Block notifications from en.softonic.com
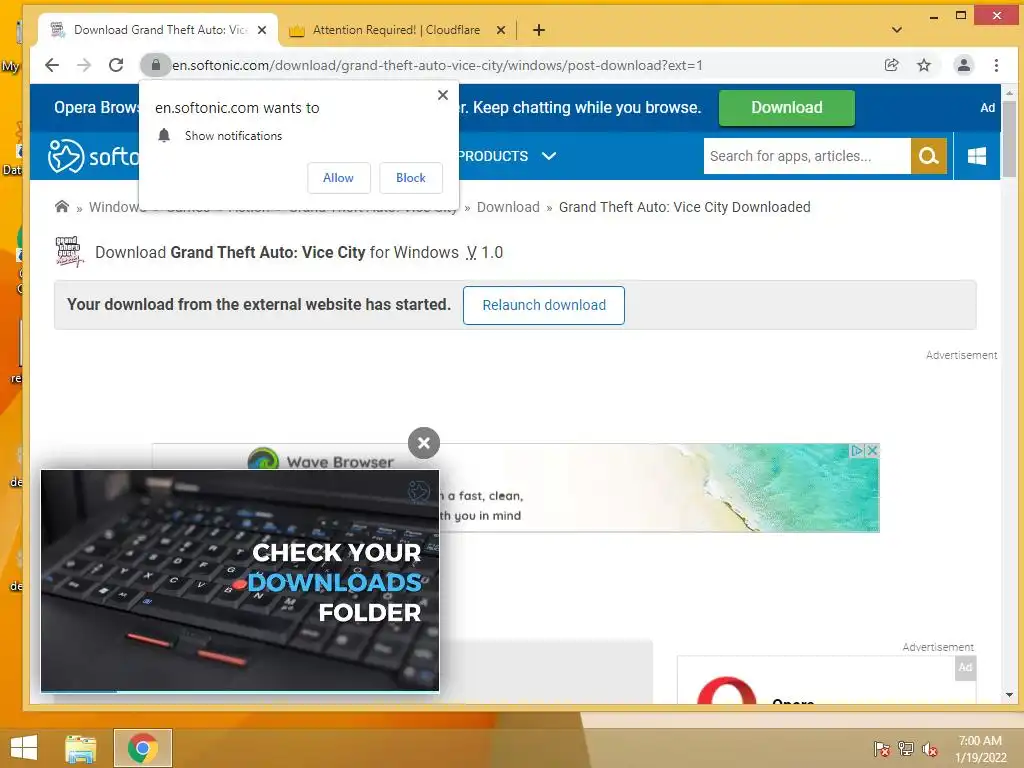 pos(411,178)
